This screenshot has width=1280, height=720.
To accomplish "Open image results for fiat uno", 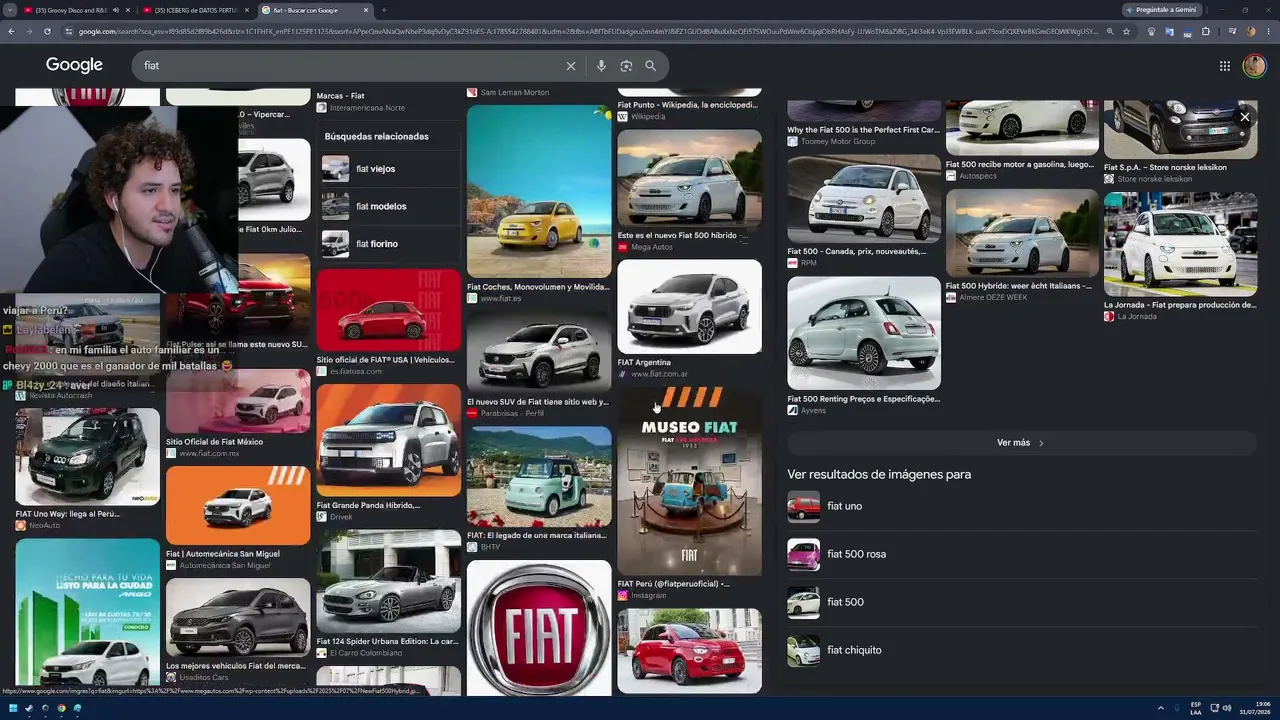I will (x=1021, y=506).
